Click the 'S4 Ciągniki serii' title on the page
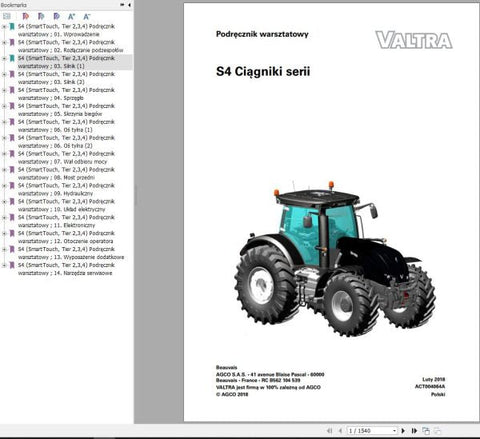The width and height of the screenshot is (480, 439). coord(263,72)
